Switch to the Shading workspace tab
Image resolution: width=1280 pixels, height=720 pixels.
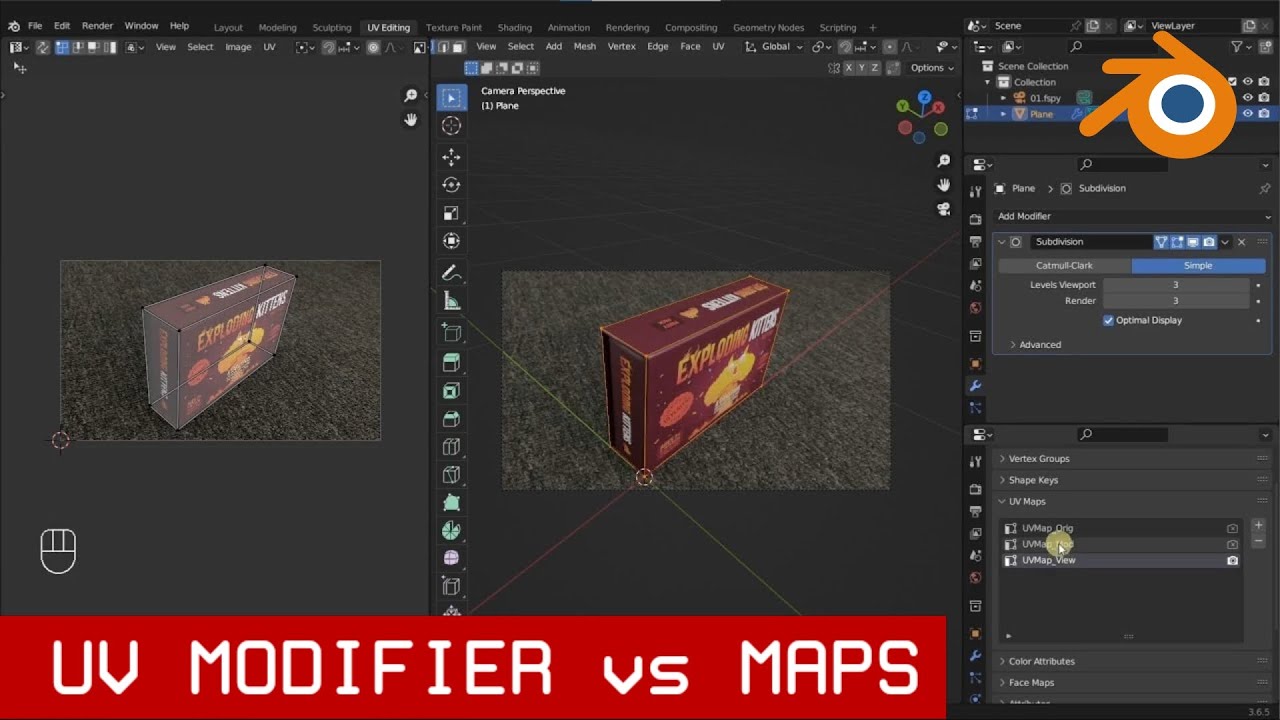pos(514,27)
